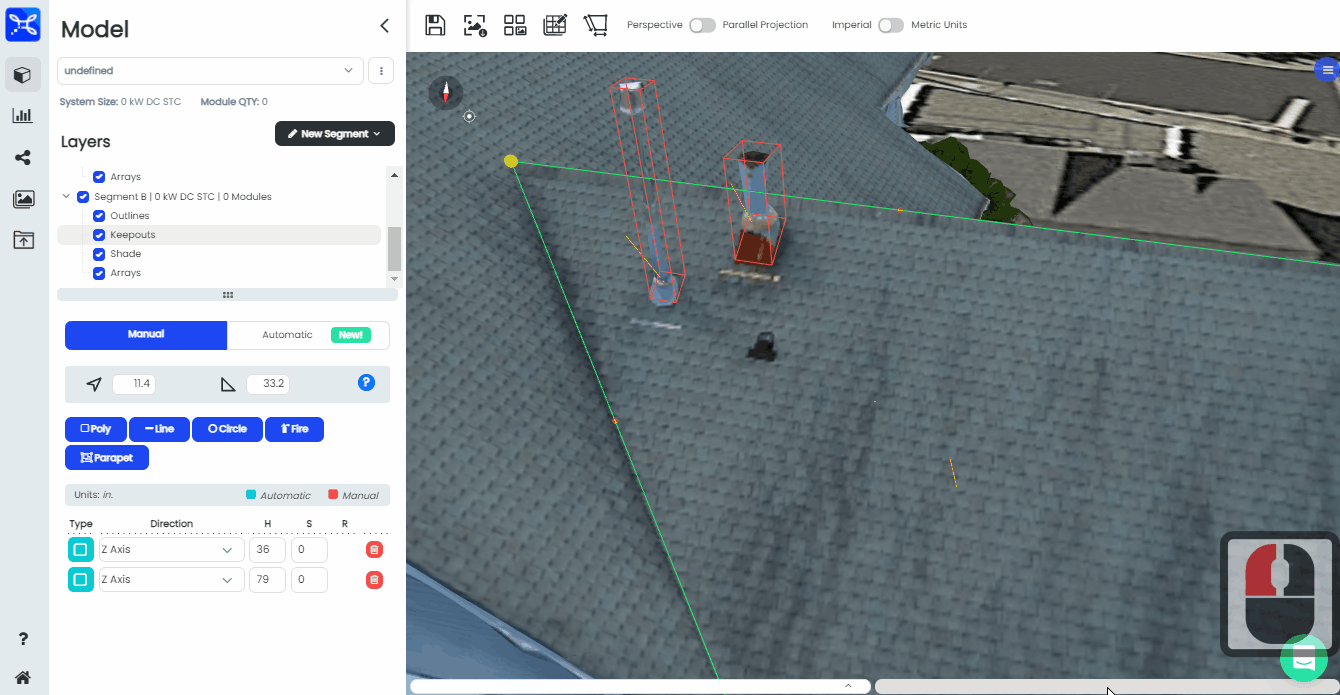Open the image gallery sidebar section
This screenshot has height=695, width=1340.
(23, 199)
